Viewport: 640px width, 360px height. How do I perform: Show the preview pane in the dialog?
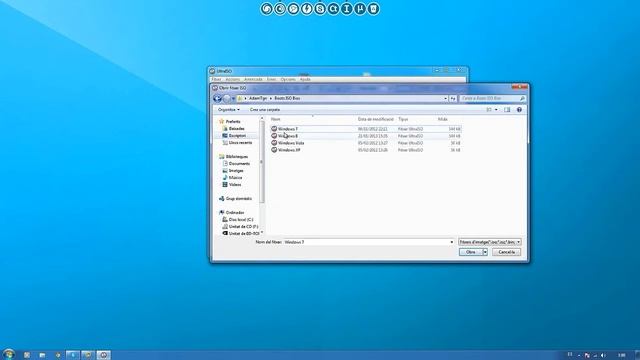click(507, 110)
